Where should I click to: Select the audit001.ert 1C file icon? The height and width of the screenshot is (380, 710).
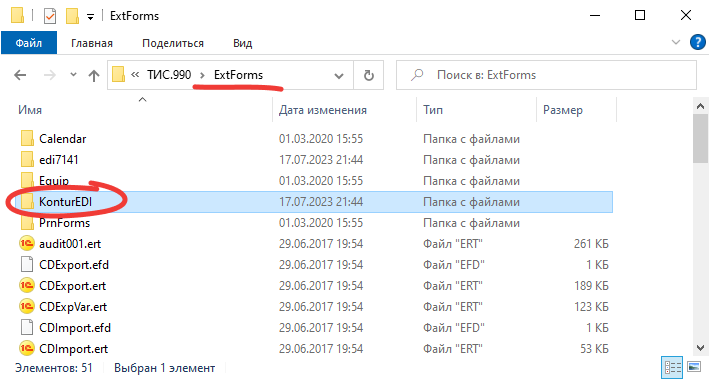(27, 244)
